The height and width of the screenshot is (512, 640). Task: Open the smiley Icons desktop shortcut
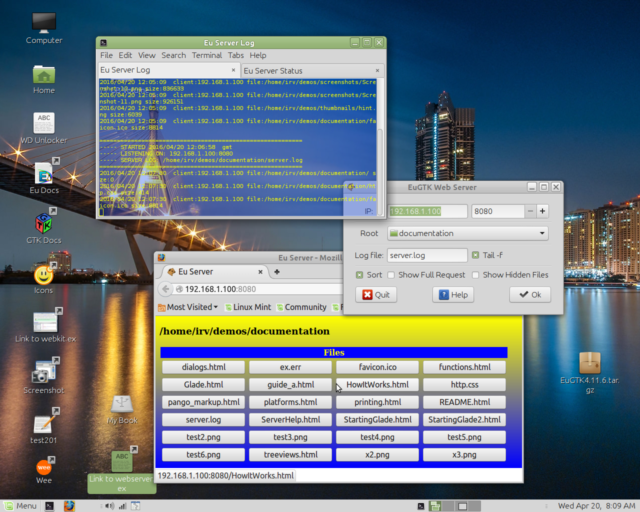(x=43, y=274)
